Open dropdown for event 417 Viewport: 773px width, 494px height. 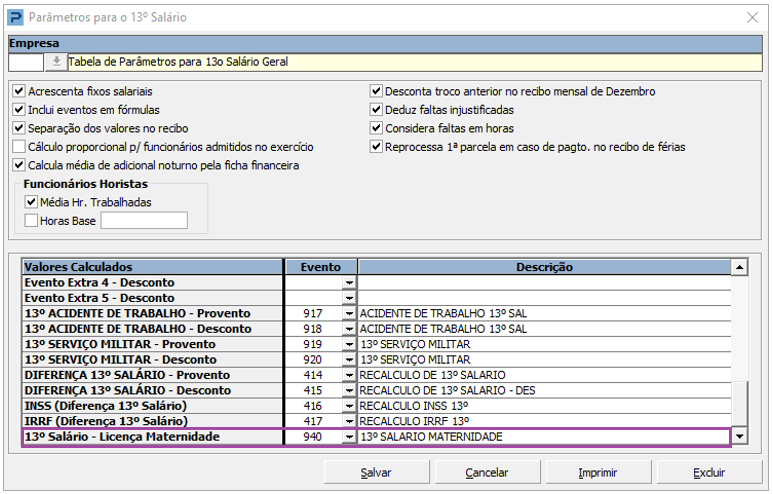pos(349,421)
